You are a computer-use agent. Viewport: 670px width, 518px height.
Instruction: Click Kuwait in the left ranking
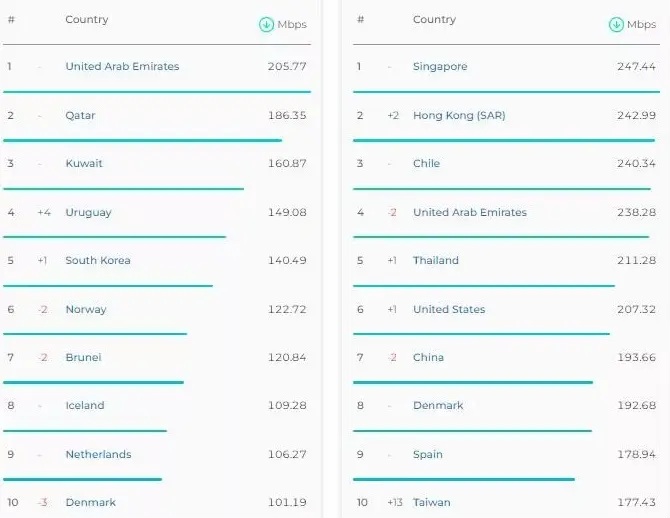pos(84,164)
